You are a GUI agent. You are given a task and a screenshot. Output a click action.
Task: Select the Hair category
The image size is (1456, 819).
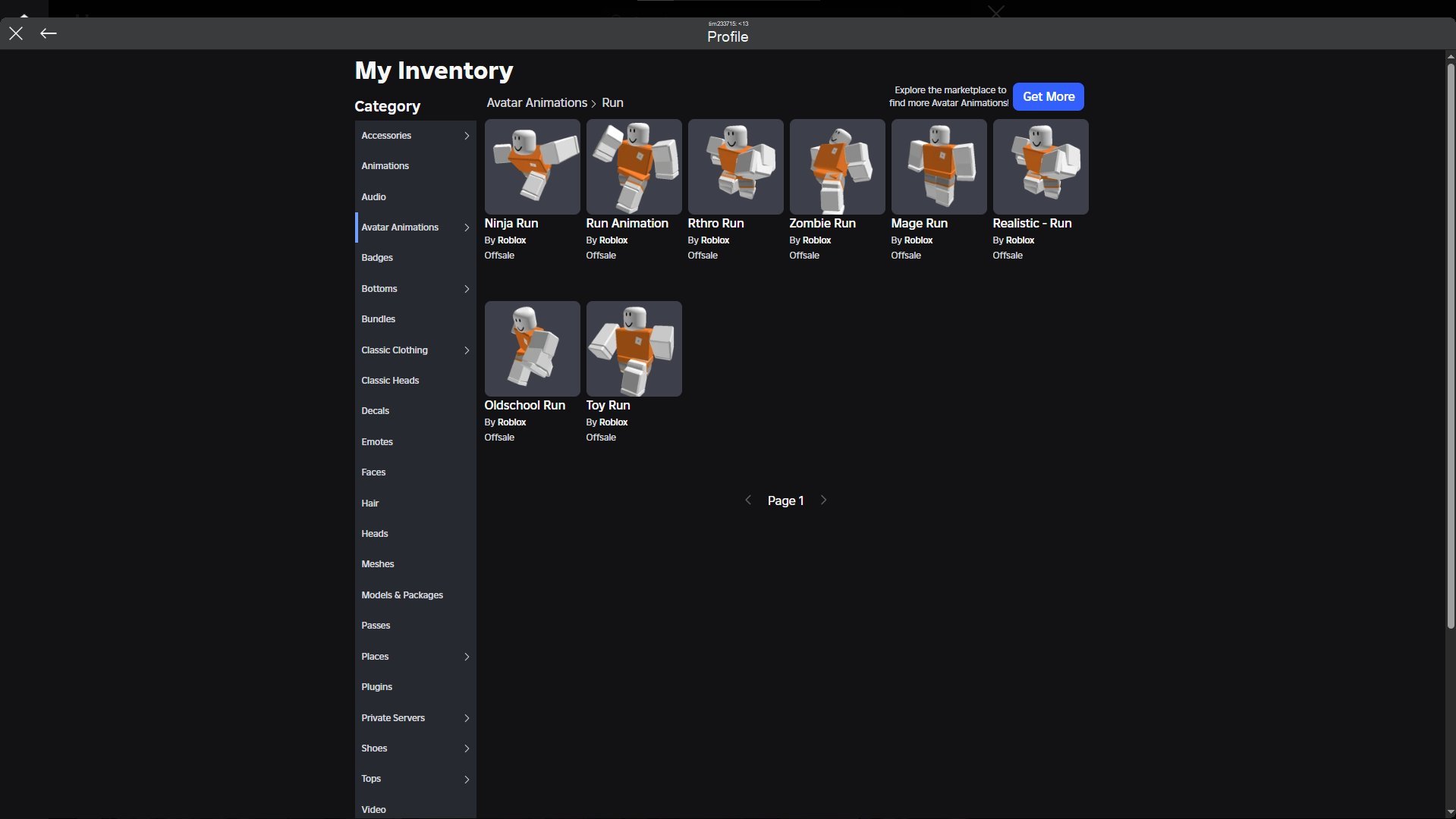pyautogui.click(x=415, y=504)
